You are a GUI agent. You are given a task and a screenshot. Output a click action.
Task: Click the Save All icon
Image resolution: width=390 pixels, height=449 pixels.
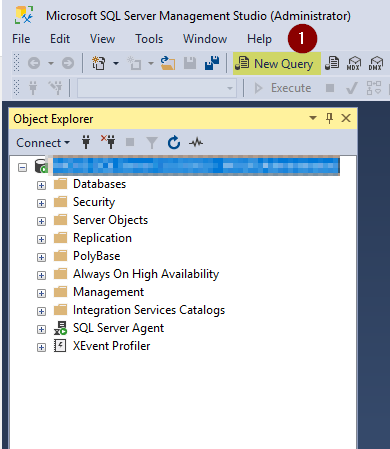tap(212, 63)
